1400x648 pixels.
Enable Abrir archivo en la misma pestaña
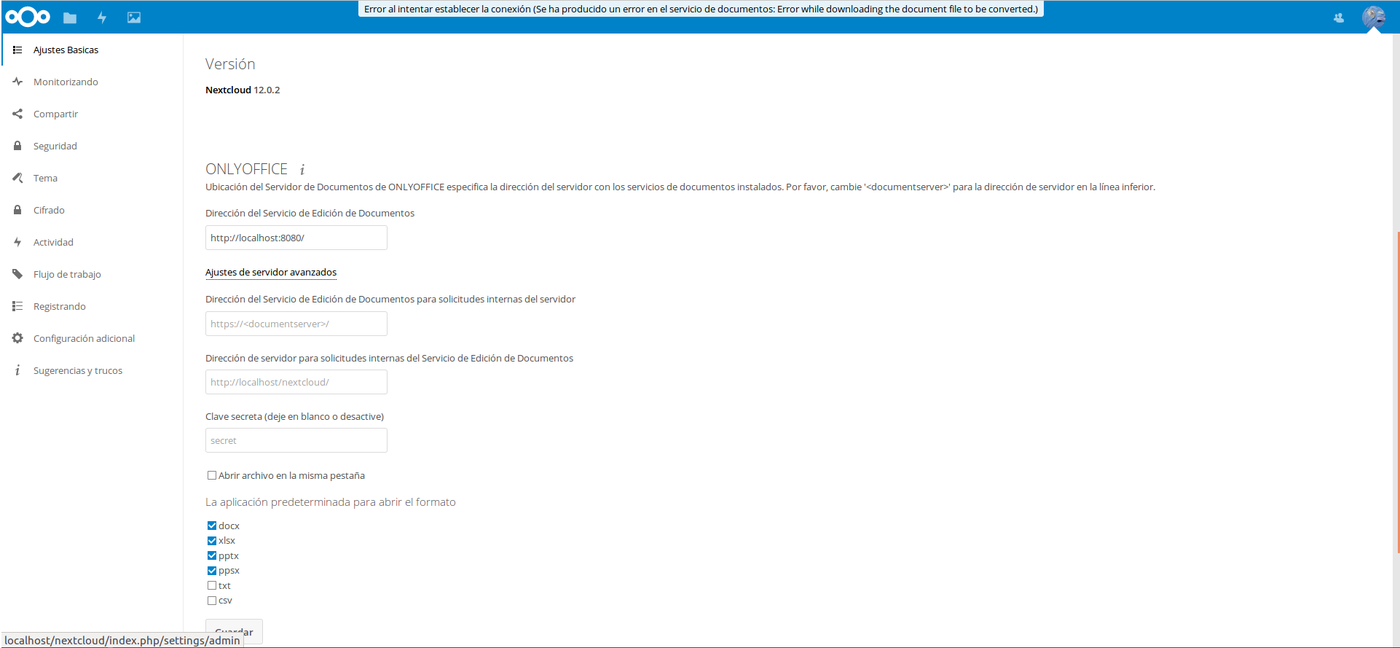coord(212,476)
